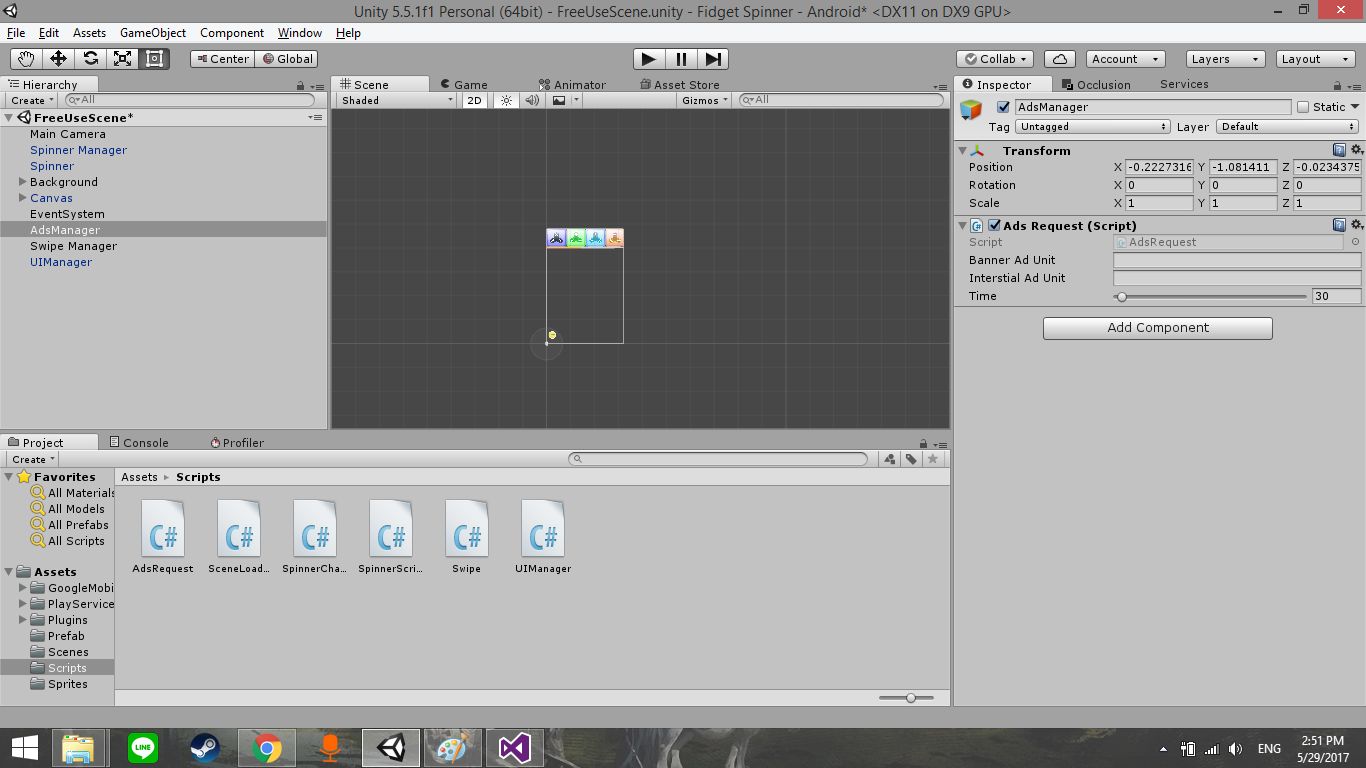Disable the AdsManager active checkbox
Screen dimensions: 1366x768
coord(1004,107)
